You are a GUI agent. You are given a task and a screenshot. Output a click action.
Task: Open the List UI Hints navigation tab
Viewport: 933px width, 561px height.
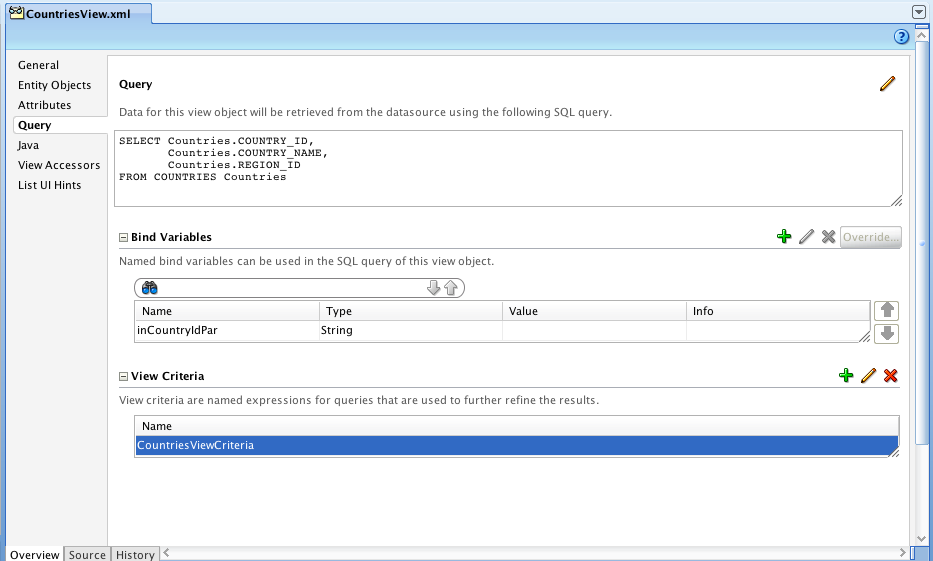49,185
